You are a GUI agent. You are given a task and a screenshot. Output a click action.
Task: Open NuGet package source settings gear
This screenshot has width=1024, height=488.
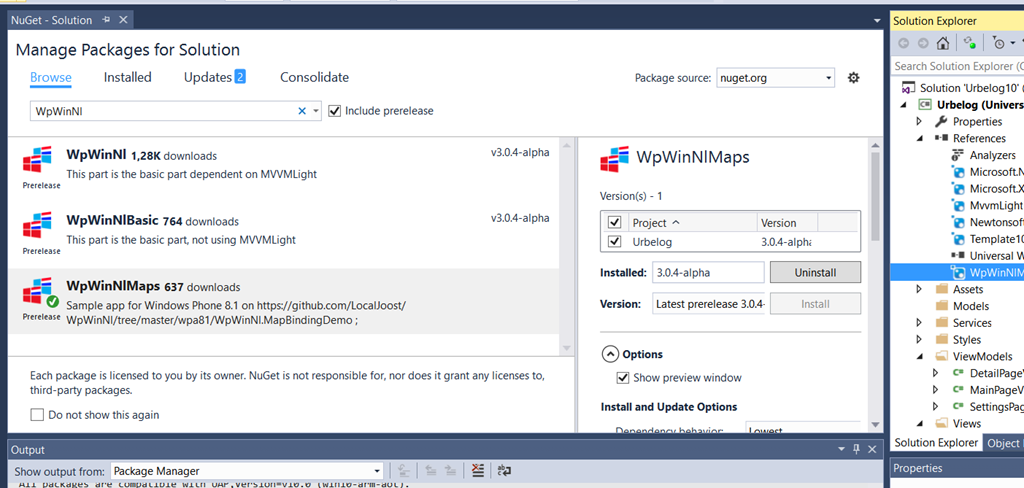coord(853,78)
